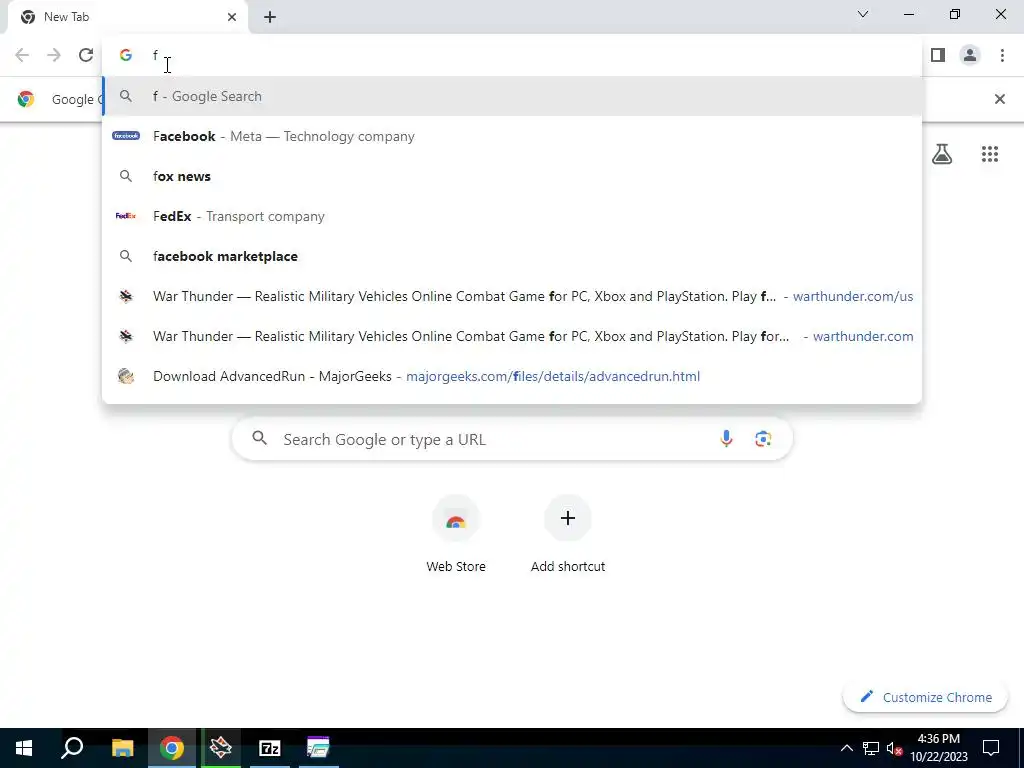
Task: Open the Download AdvancedRun MajorGeeks suggestion
Action: [x=512, y=376]
